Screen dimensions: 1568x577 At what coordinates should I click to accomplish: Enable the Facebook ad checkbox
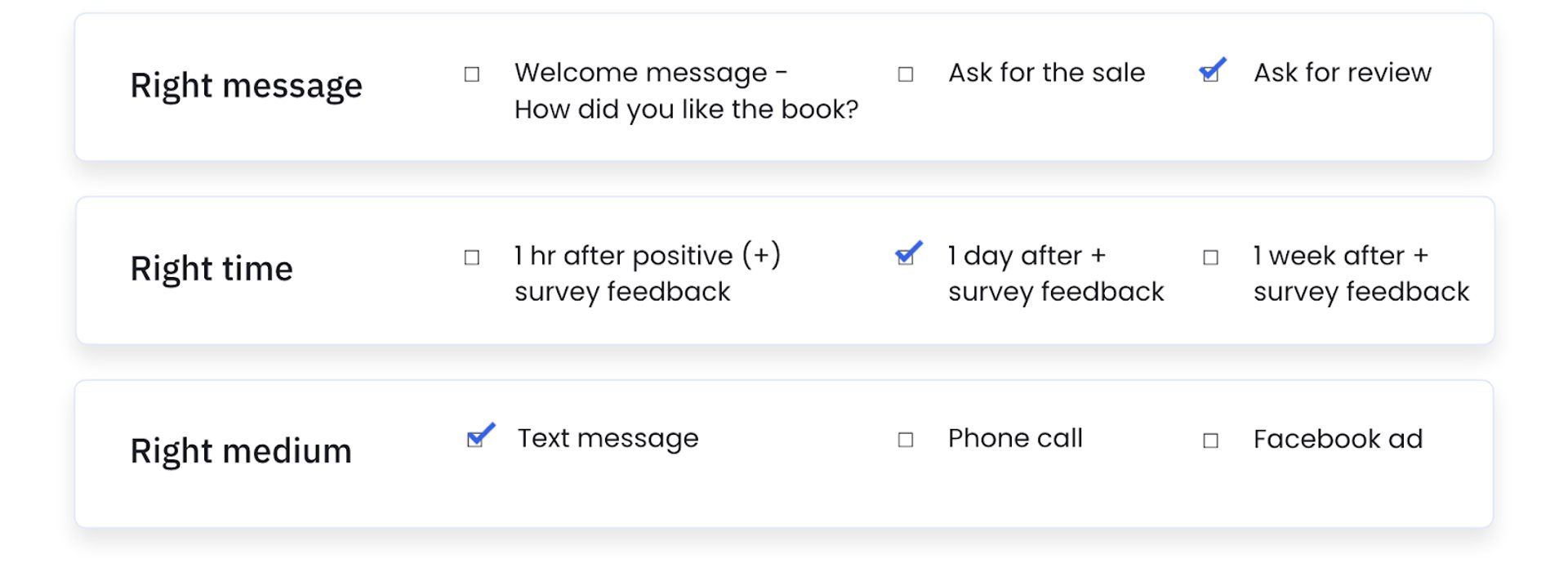tap(1211, 441)
